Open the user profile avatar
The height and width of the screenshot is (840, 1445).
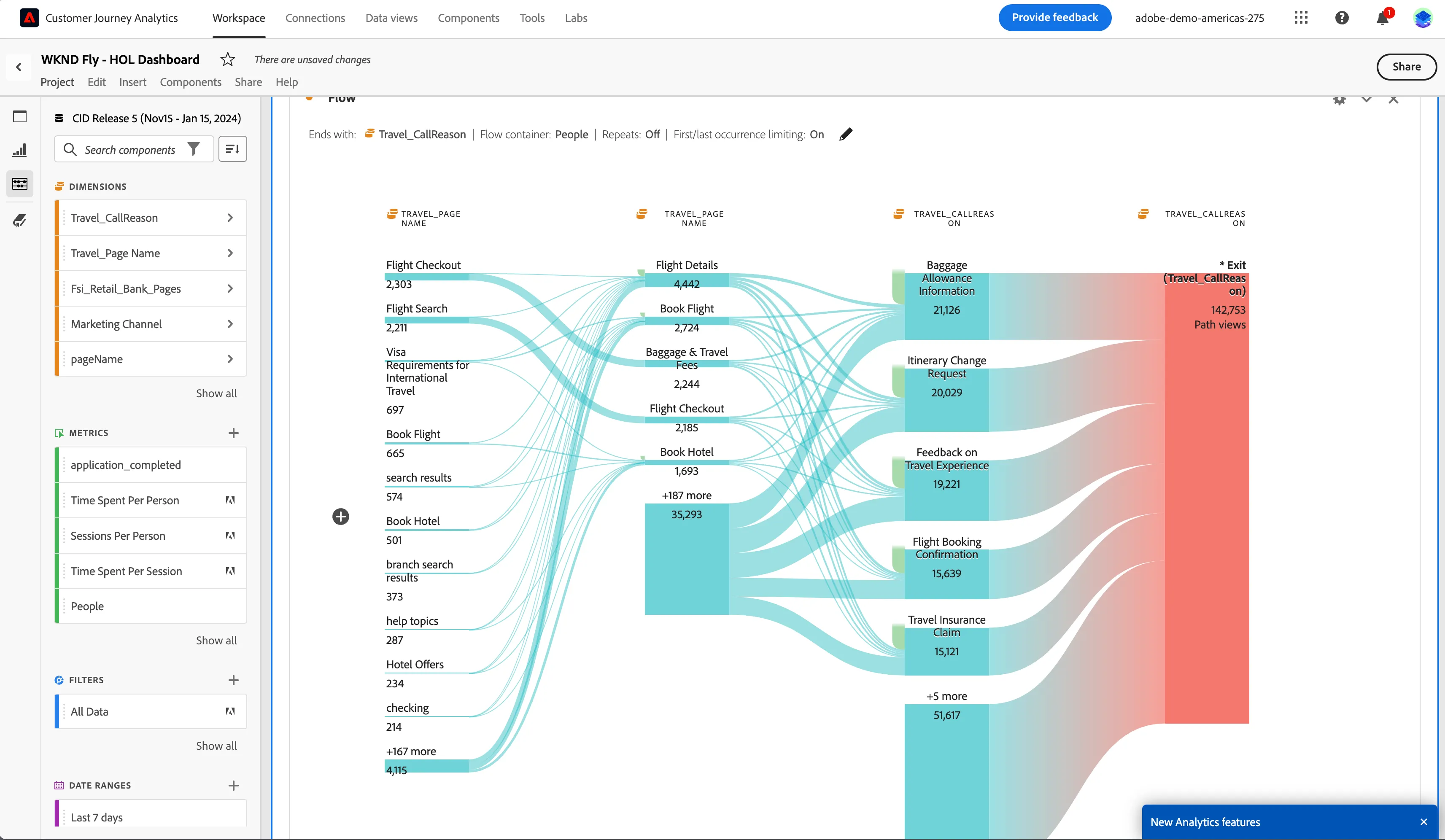pyautogui.click(x=1423, y=18)
